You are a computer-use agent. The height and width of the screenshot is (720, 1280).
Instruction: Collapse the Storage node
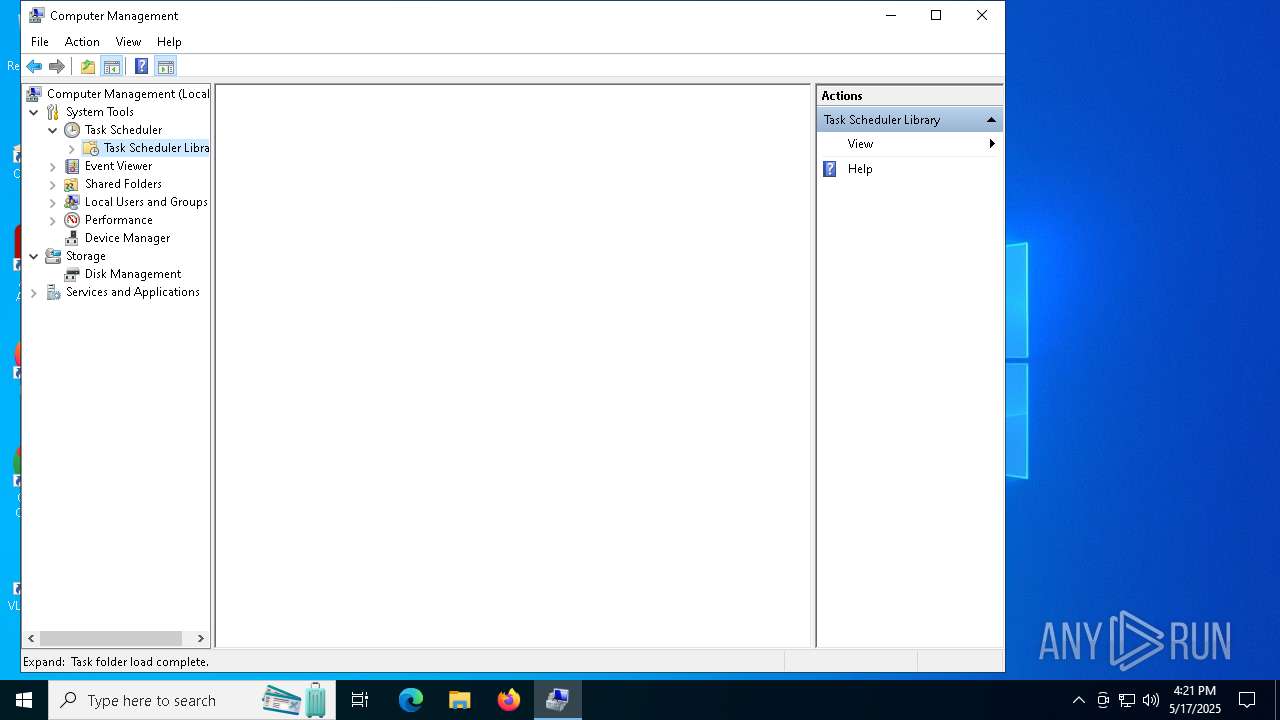[x=34, y=256]
